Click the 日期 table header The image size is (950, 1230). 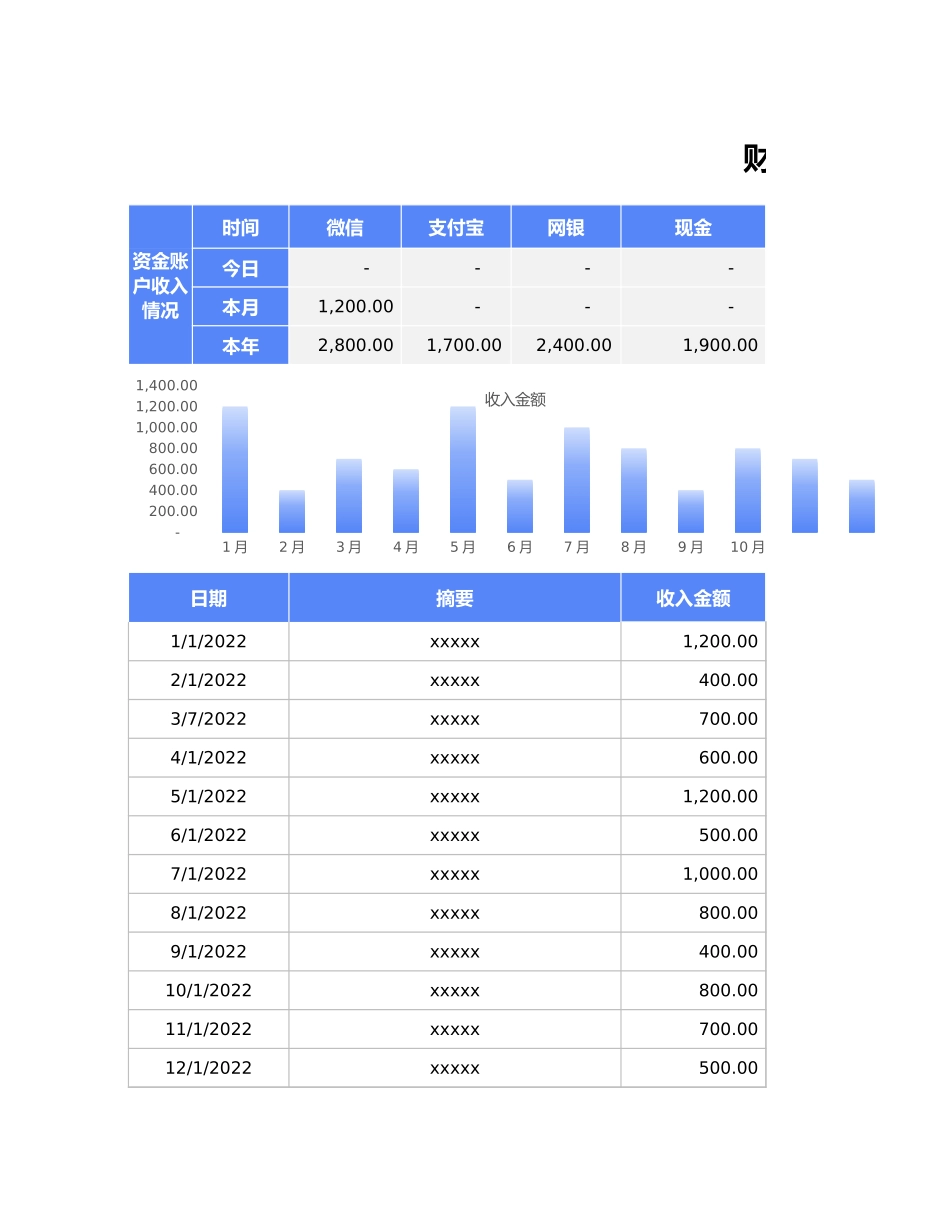tap(208, 597)
